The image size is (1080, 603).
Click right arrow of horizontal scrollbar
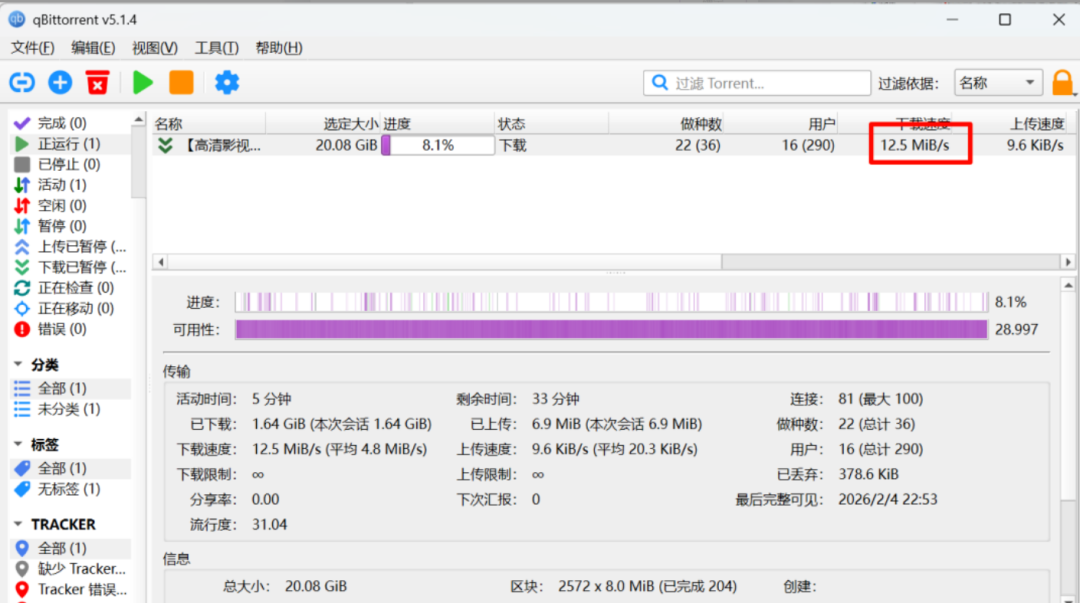(1068, 262)
